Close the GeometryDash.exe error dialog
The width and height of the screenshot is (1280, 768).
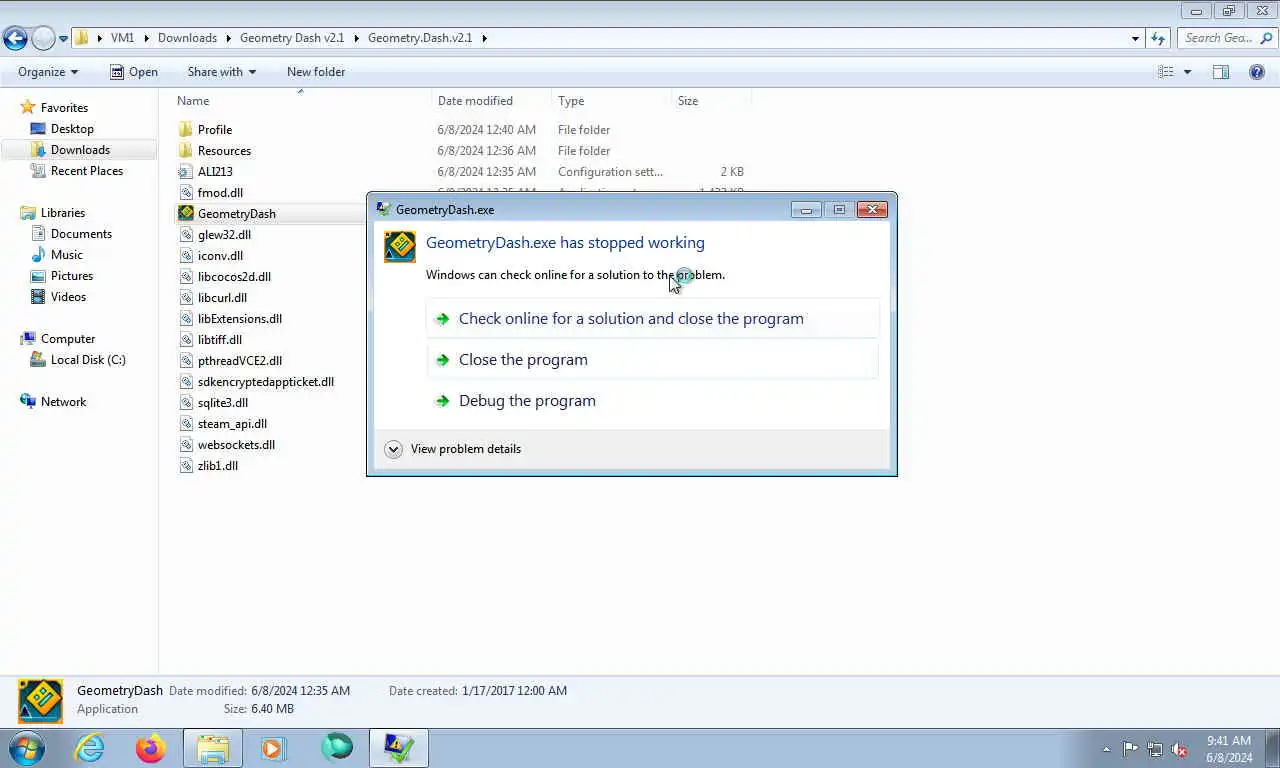click(x=872, y=209)
